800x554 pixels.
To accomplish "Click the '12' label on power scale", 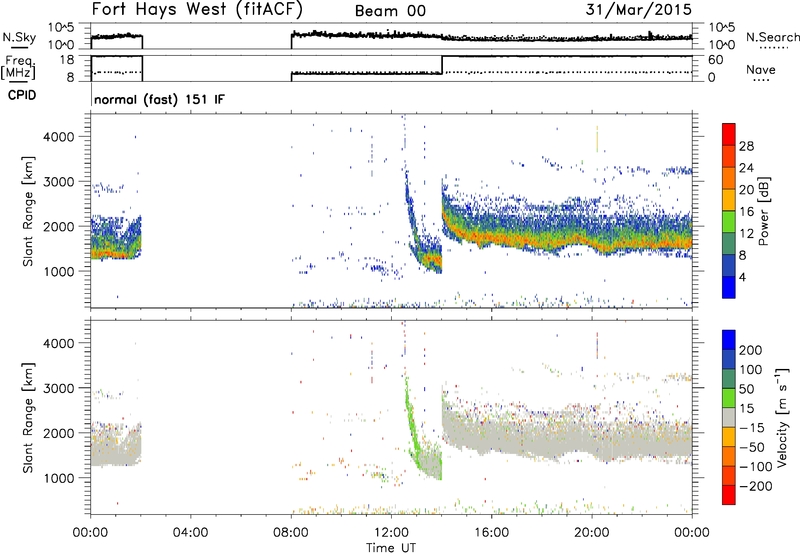I will coord(746,234).
